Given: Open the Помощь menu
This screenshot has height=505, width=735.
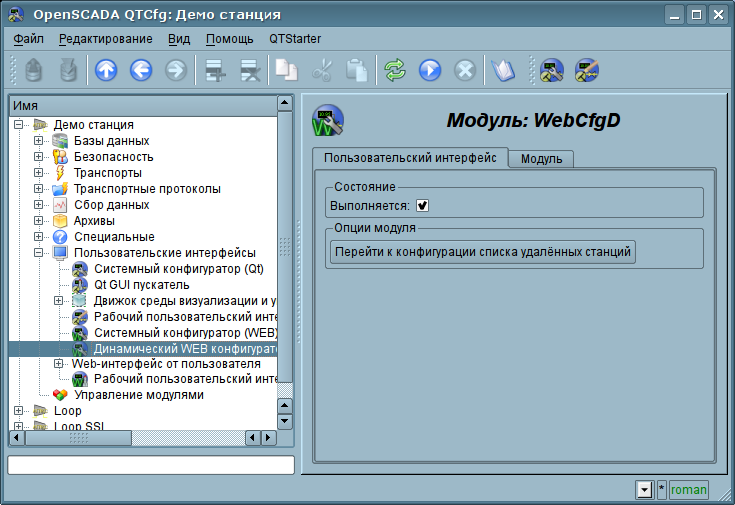Looking at the screenshot, I should pyautogui.click(x=230, y=39).
